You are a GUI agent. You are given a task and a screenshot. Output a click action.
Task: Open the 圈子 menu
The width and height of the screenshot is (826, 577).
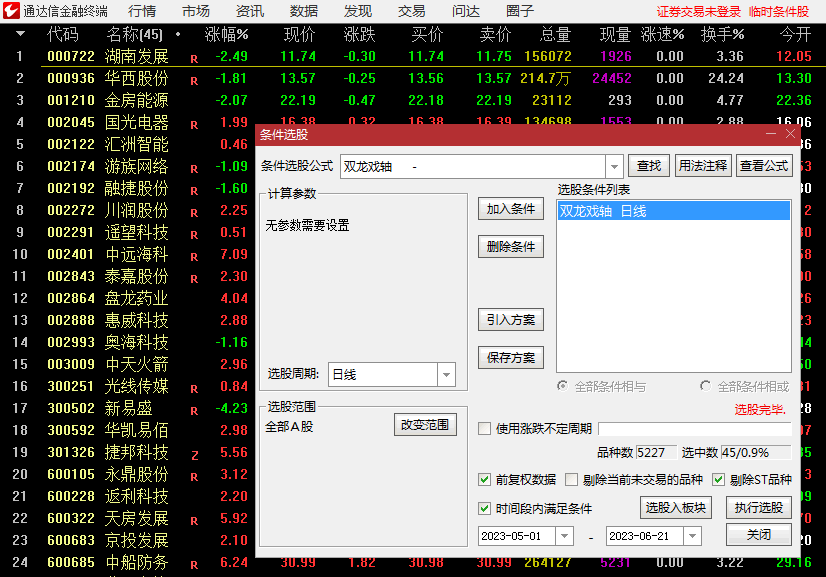coord(519,11)
